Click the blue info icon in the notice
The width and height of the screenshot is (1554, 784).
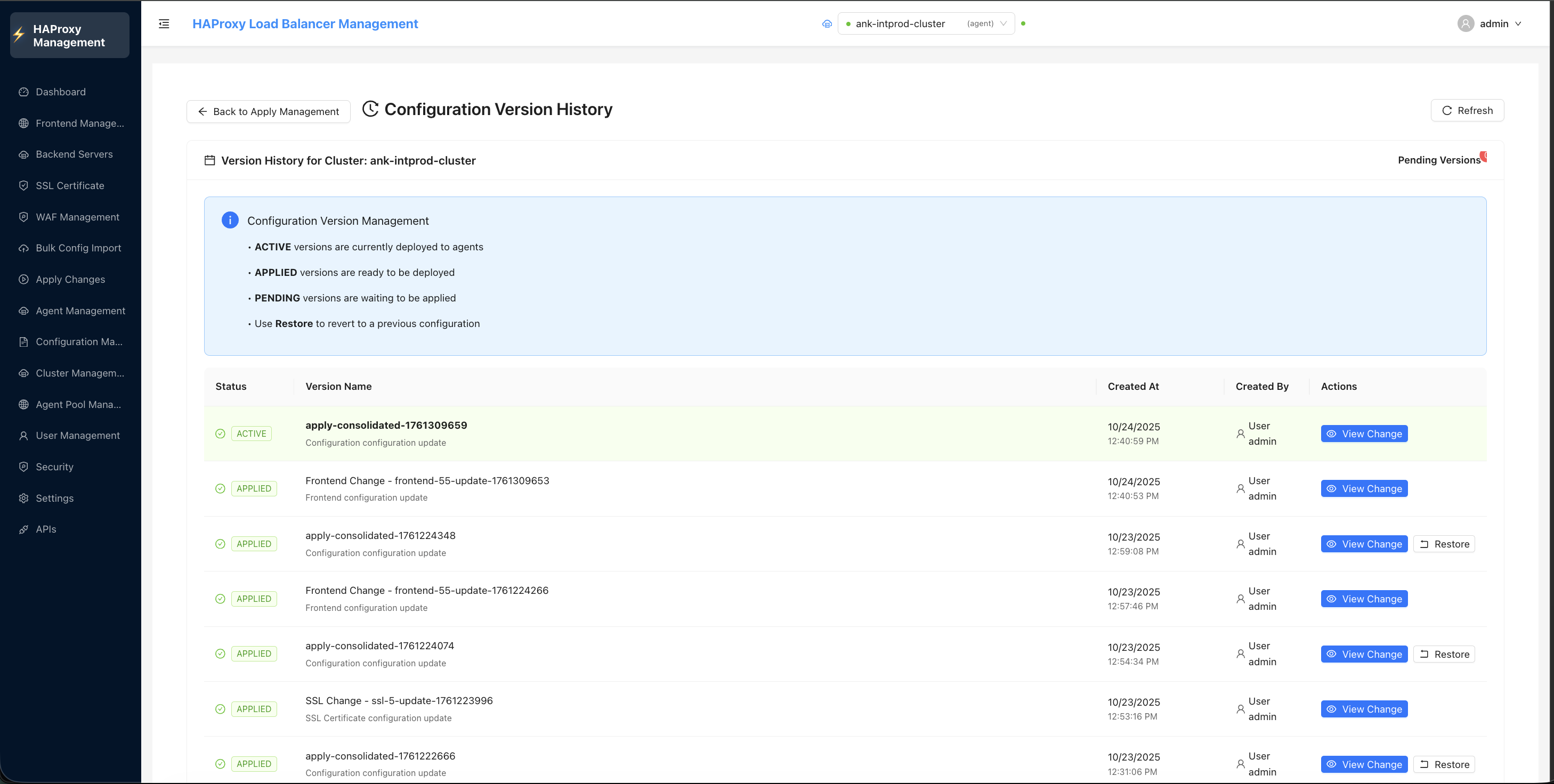[230, 220]
